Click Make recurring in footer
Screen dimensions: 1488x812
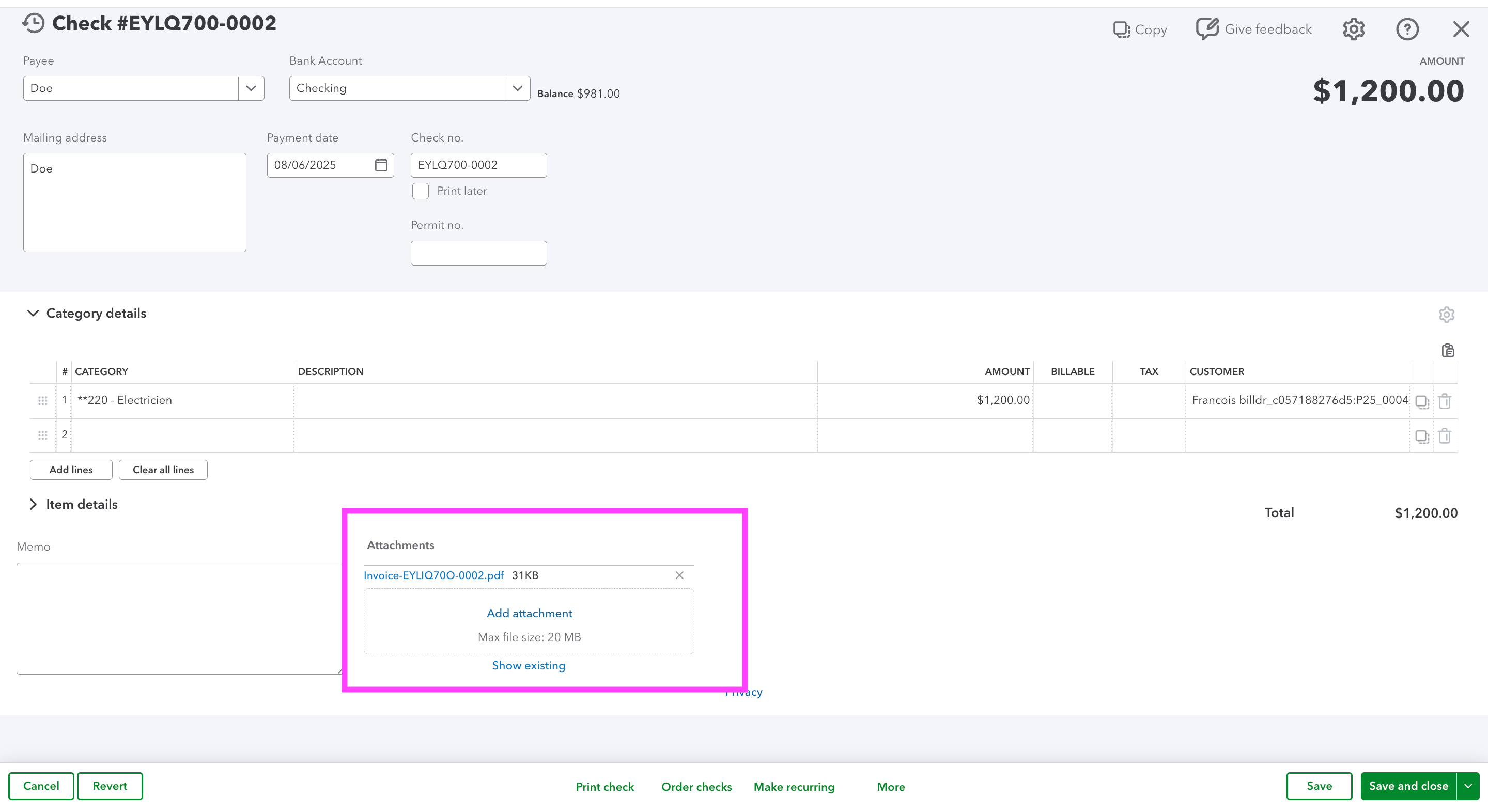[794, 787]
